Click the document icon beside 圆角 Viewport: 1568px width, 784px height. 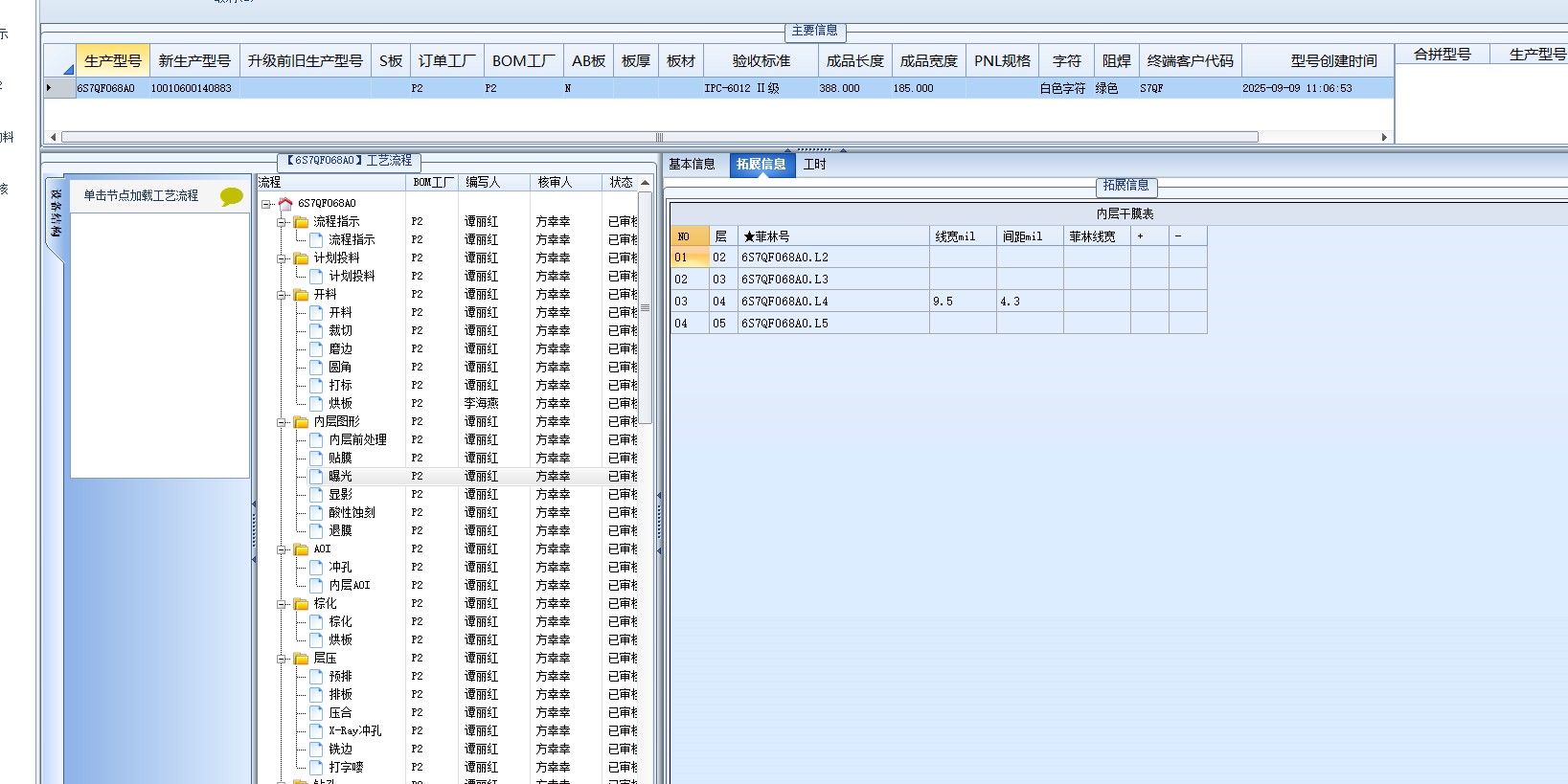pyautogui.click(x=316, y=367)
